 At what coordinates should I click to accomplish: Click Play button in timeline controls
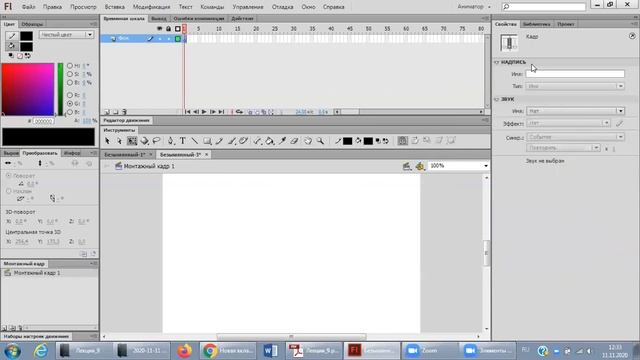[204, 112]
